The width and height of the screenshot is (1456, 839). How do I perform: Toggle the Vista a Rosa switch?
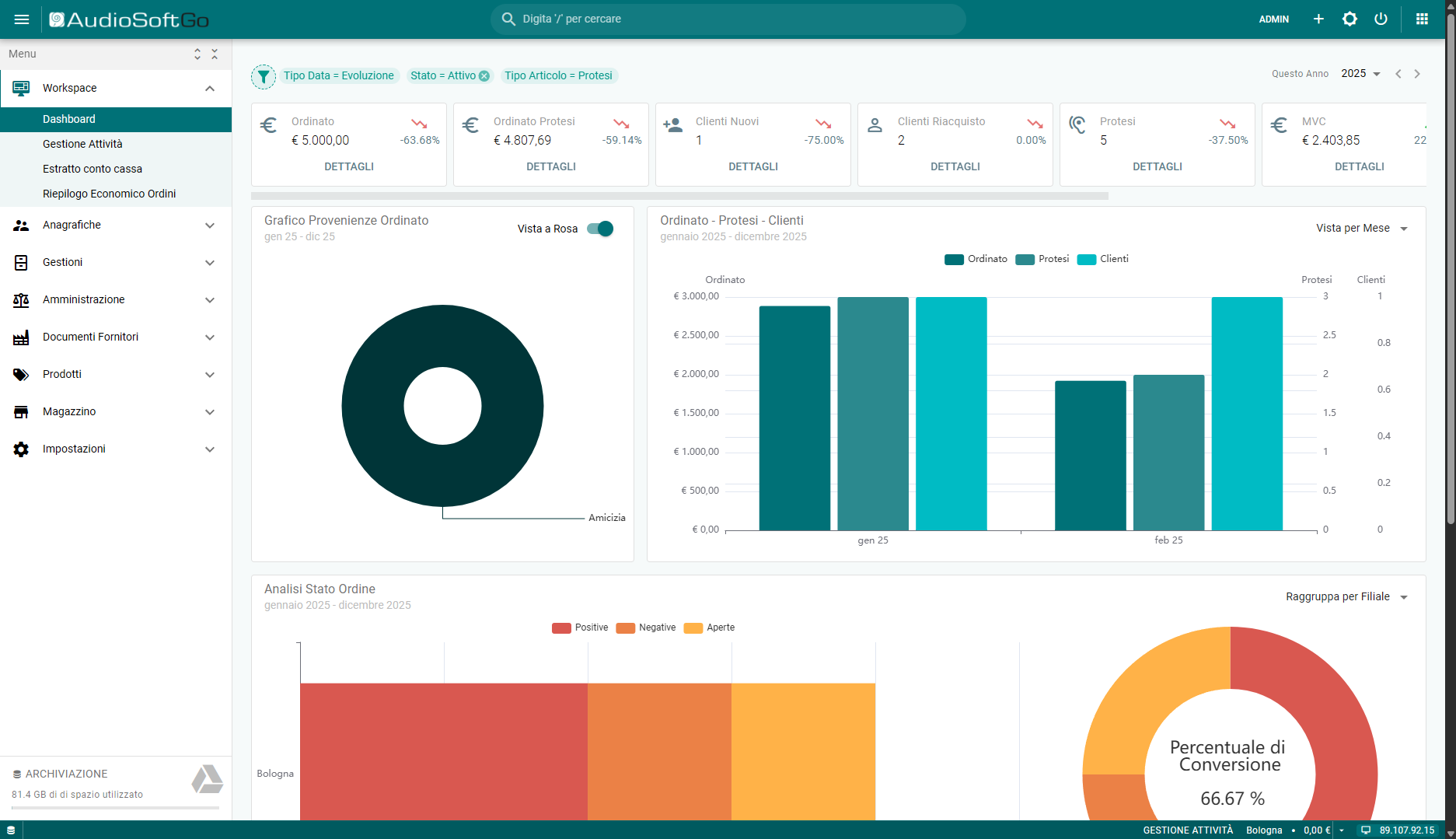pos(600,229)
